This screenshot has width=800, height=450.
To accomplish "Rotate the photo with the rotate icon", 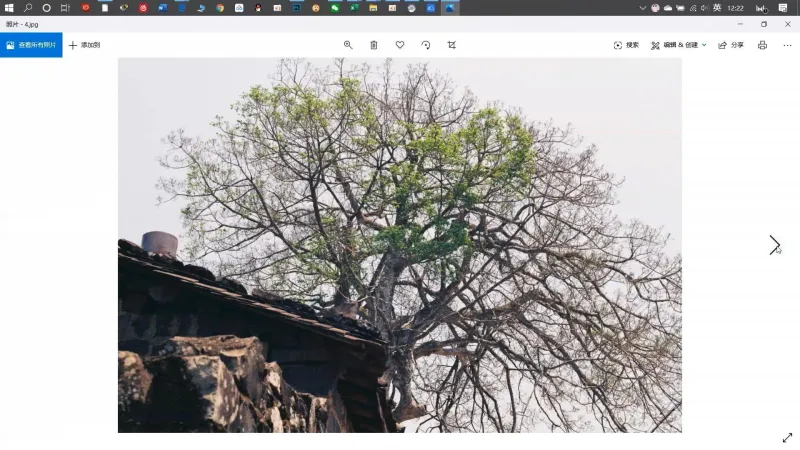I will point(426,45).
